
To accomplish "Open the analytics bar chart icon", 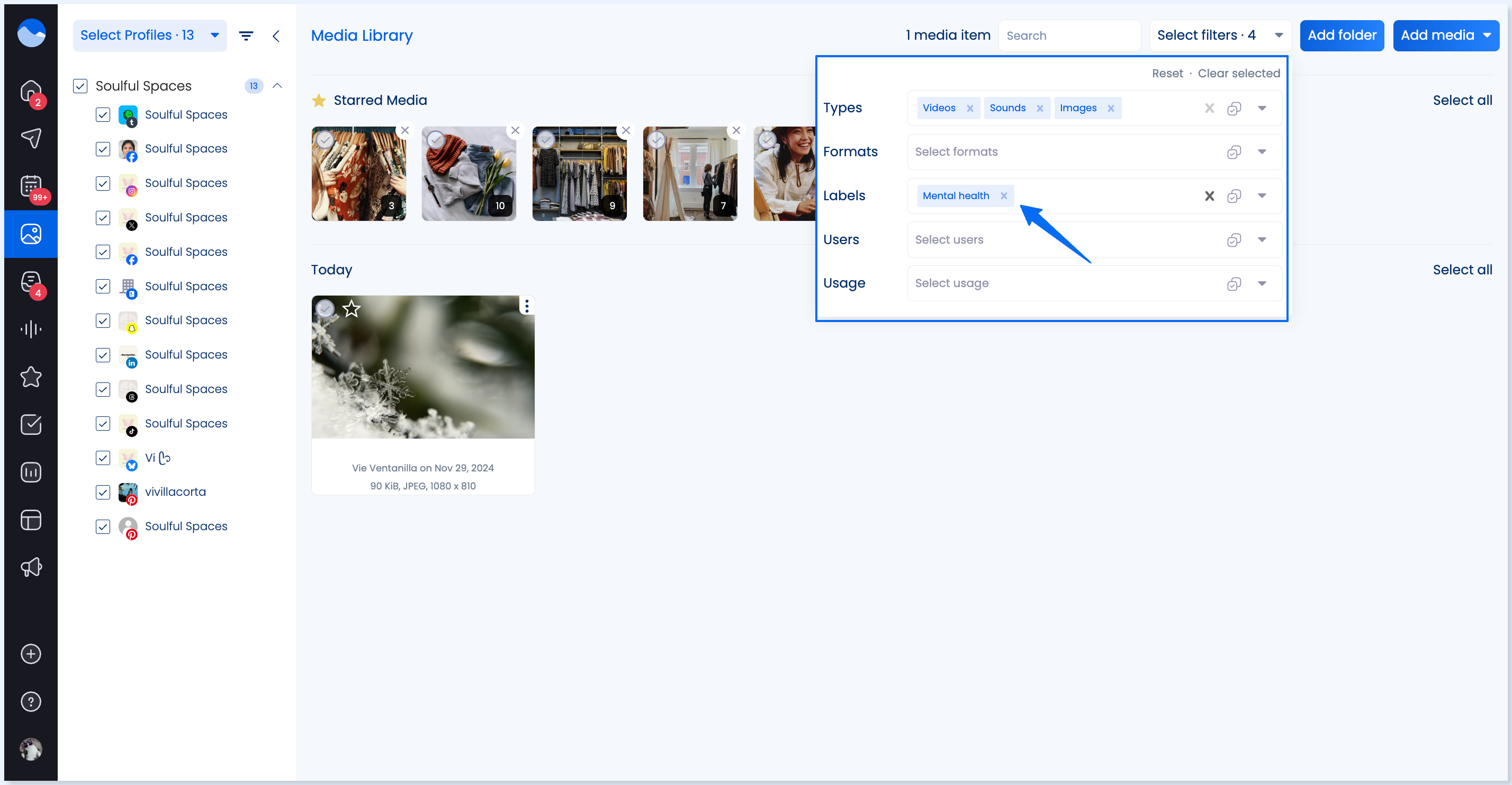I will pyautogui.click(x=31, y=472).
